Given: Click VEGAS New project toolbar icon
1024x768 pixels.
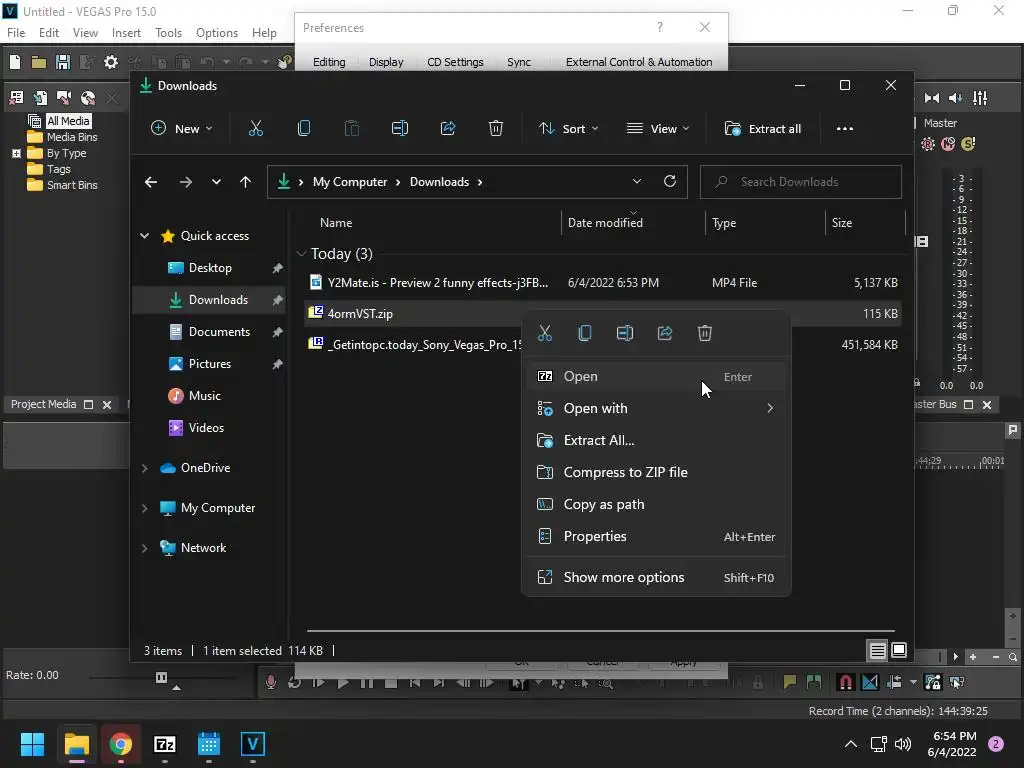Looking at the screenshot, I should pyautogui.click(x=15, y=62).
